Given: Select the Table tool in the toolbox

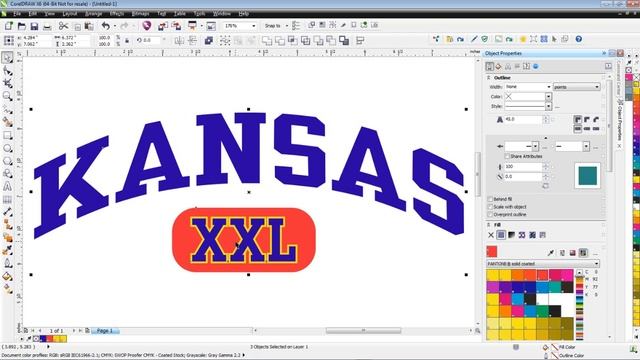Looking at the screenshot, I should [x=7, y=200].
